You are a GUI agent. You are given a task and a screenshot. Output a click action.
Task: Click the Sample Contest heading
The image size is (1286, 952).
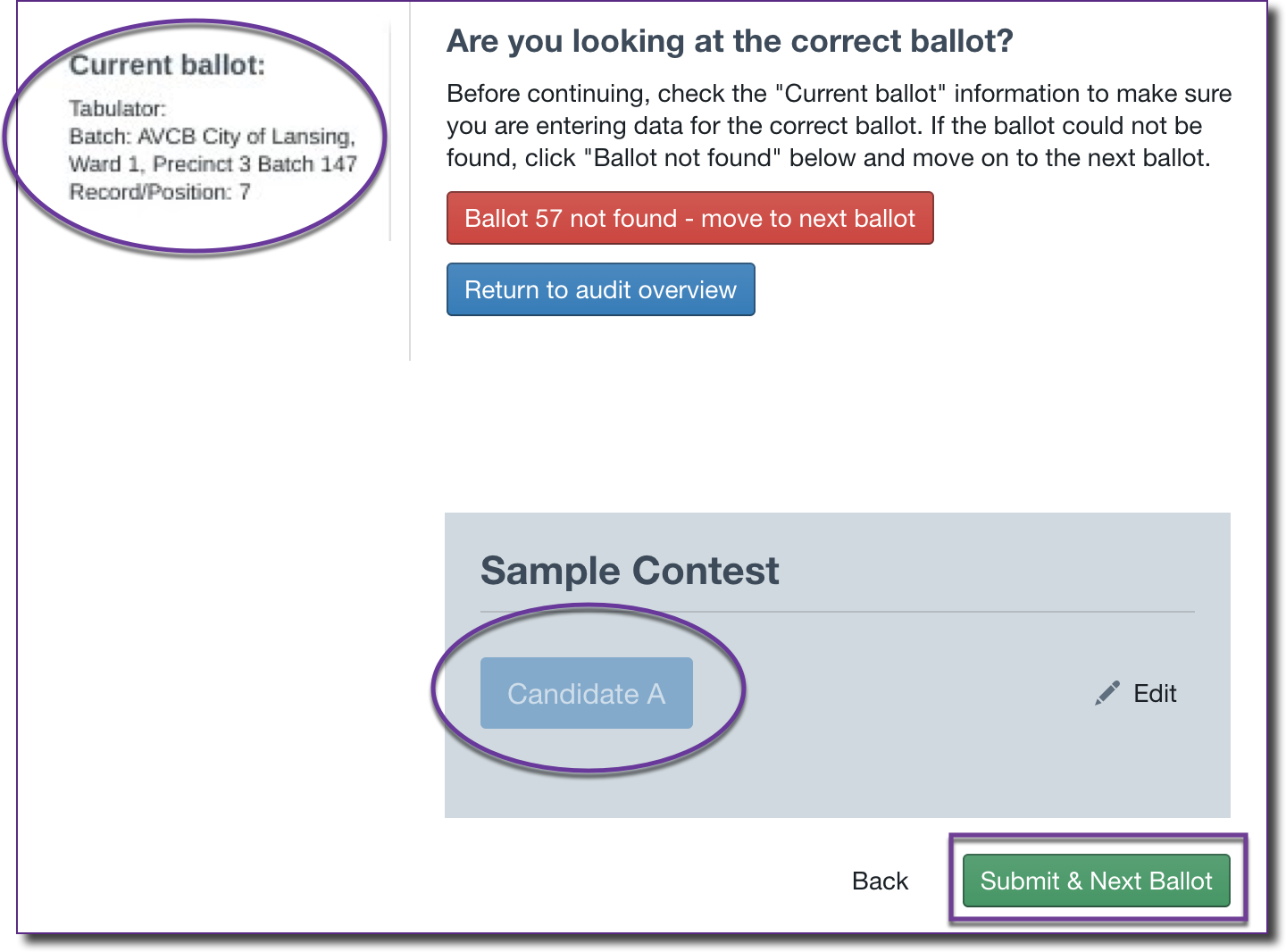[630, 571]
